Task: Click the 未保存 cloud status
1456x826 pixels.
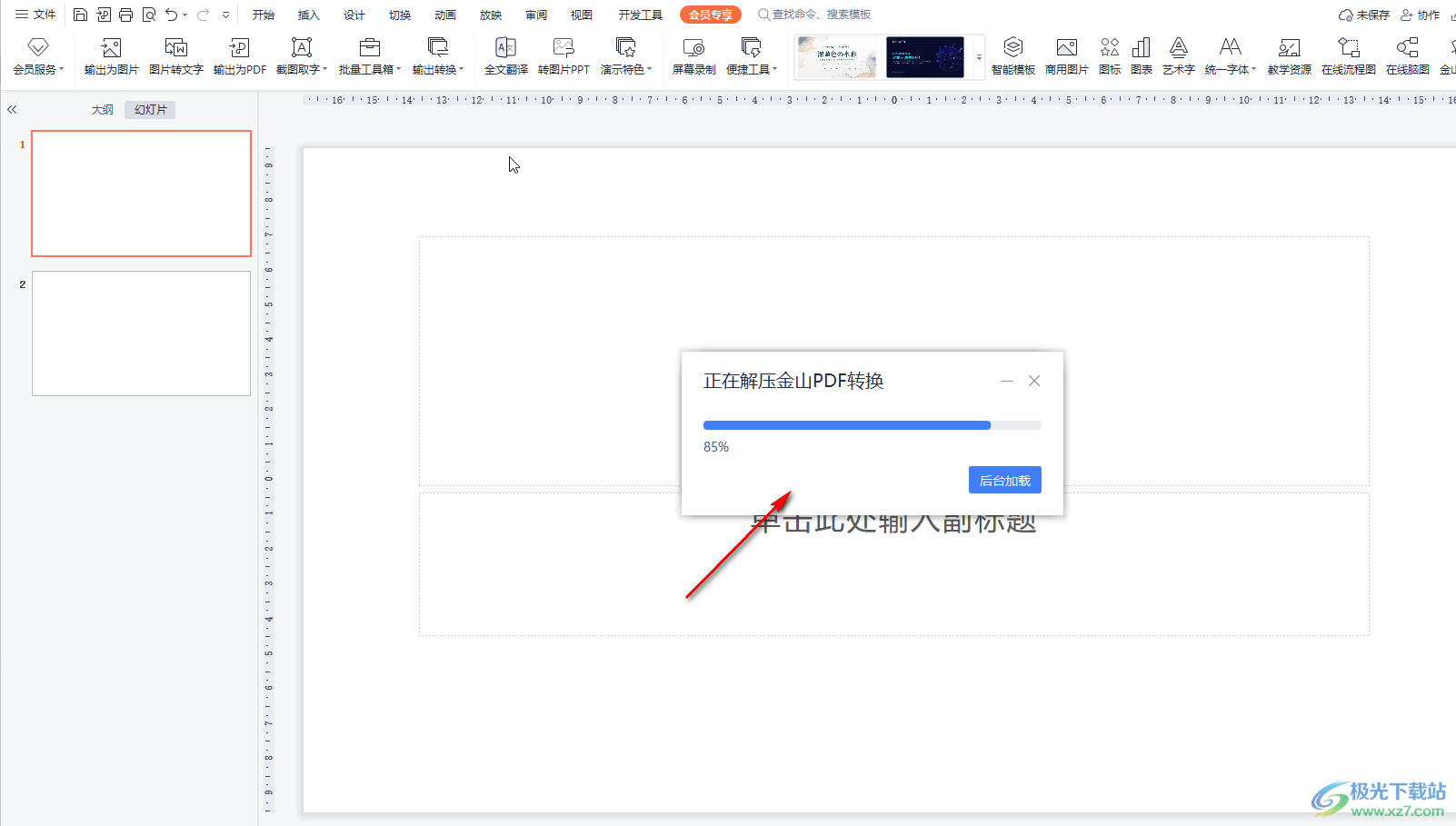Action: (1364, 15)
